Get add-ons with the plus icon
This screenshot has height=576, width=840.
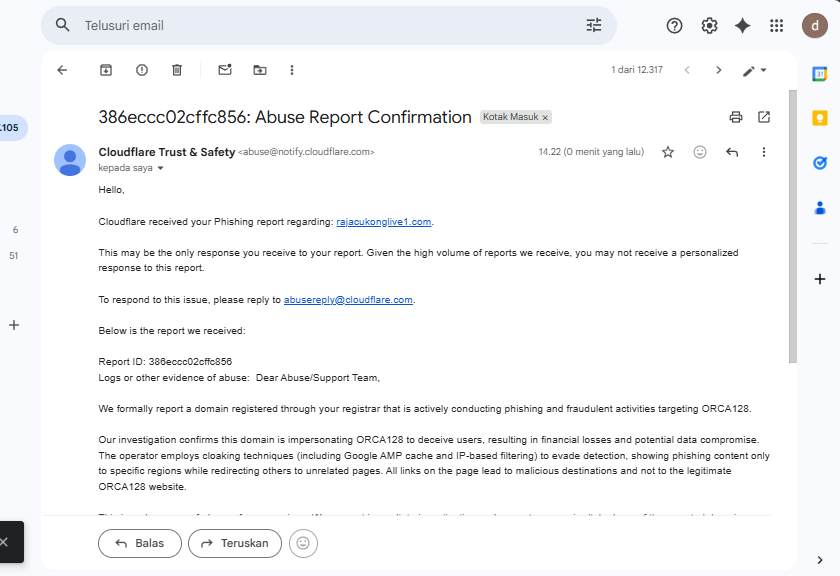[820, 279]
